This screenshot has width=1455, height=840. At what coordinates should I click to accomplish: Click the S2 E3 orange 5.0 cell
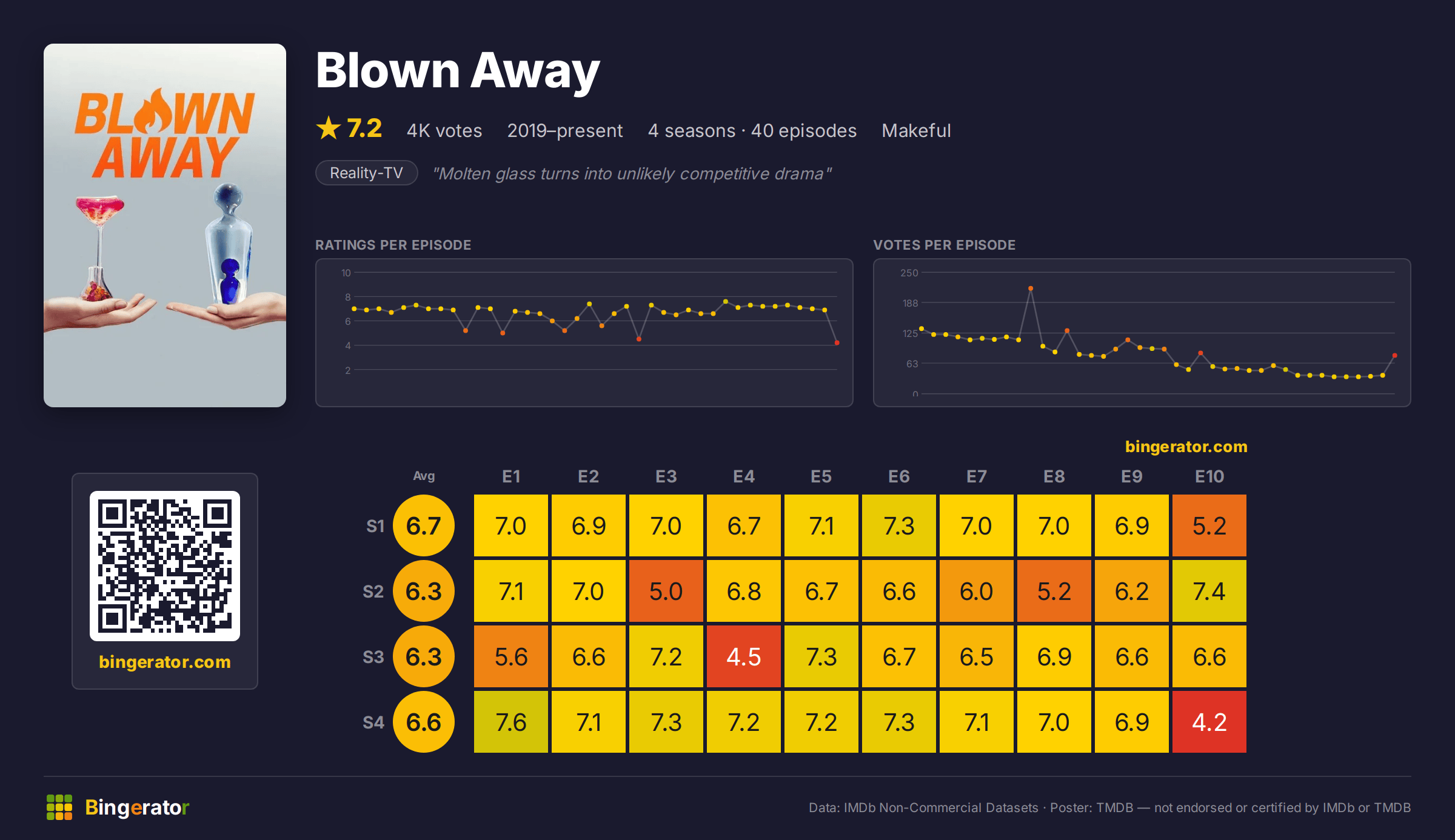[666, 591]
